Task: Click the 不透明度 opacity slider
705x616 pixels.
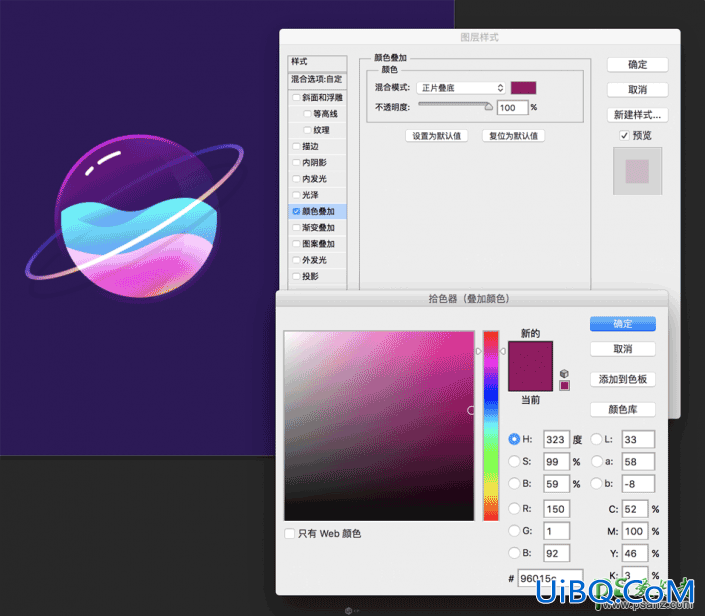Action: coord(455,106)
